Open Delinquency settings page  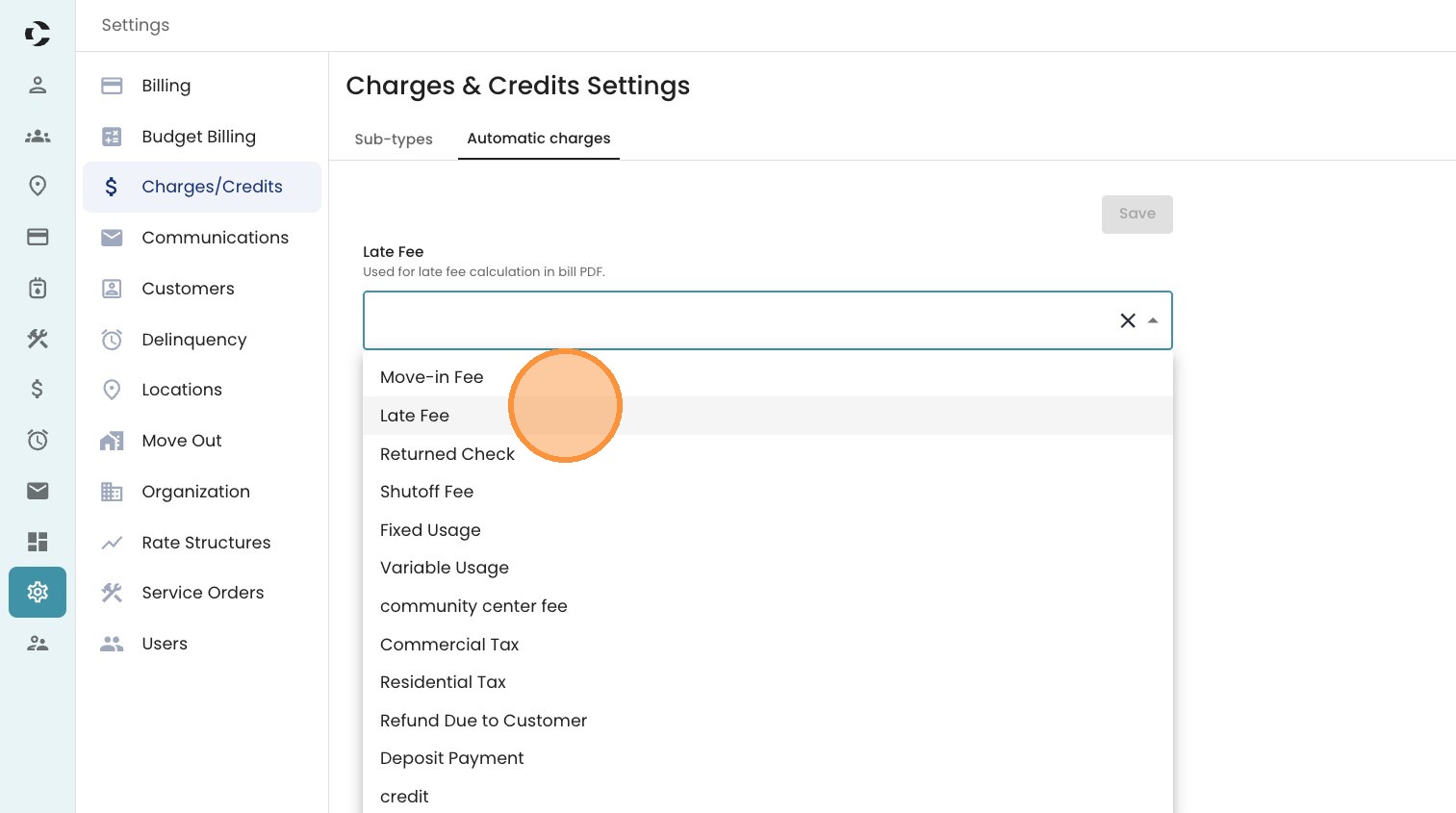point(193,340)
